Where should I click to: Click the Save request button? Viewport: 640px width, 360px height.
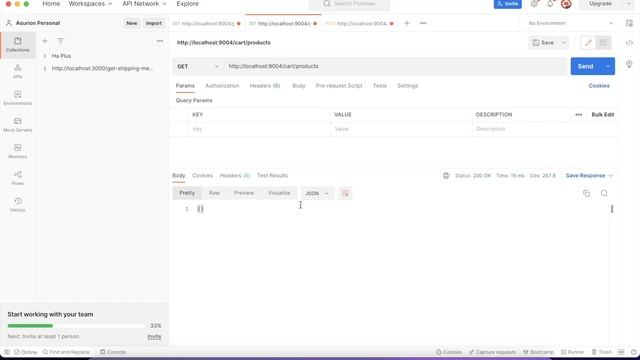544,42
